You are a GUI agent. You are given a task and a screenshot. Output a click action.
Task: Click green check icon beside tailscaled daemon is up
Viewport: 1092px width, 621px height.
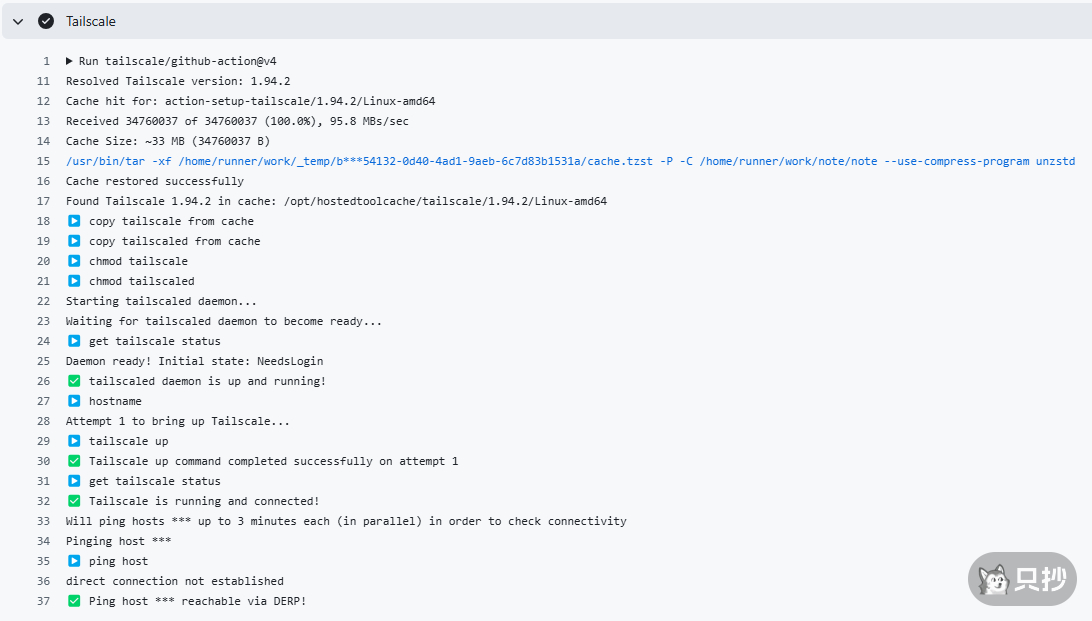pos(75,381)
